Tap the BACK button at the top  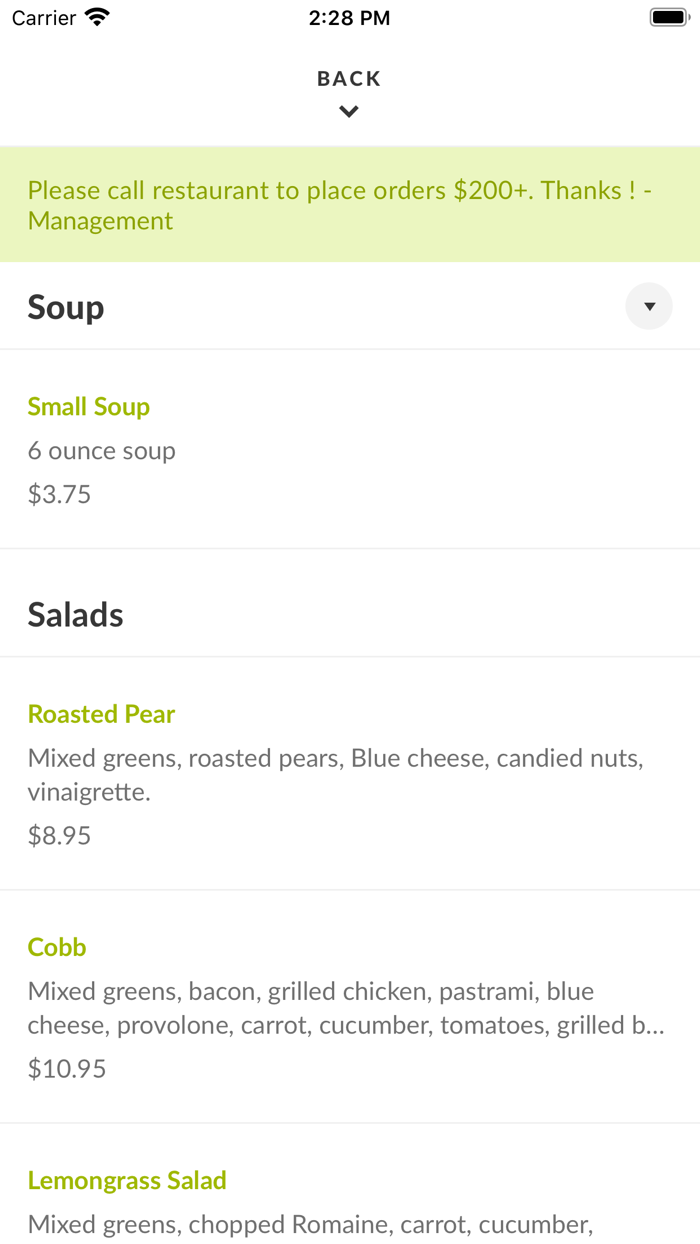[x=348, y=78]
